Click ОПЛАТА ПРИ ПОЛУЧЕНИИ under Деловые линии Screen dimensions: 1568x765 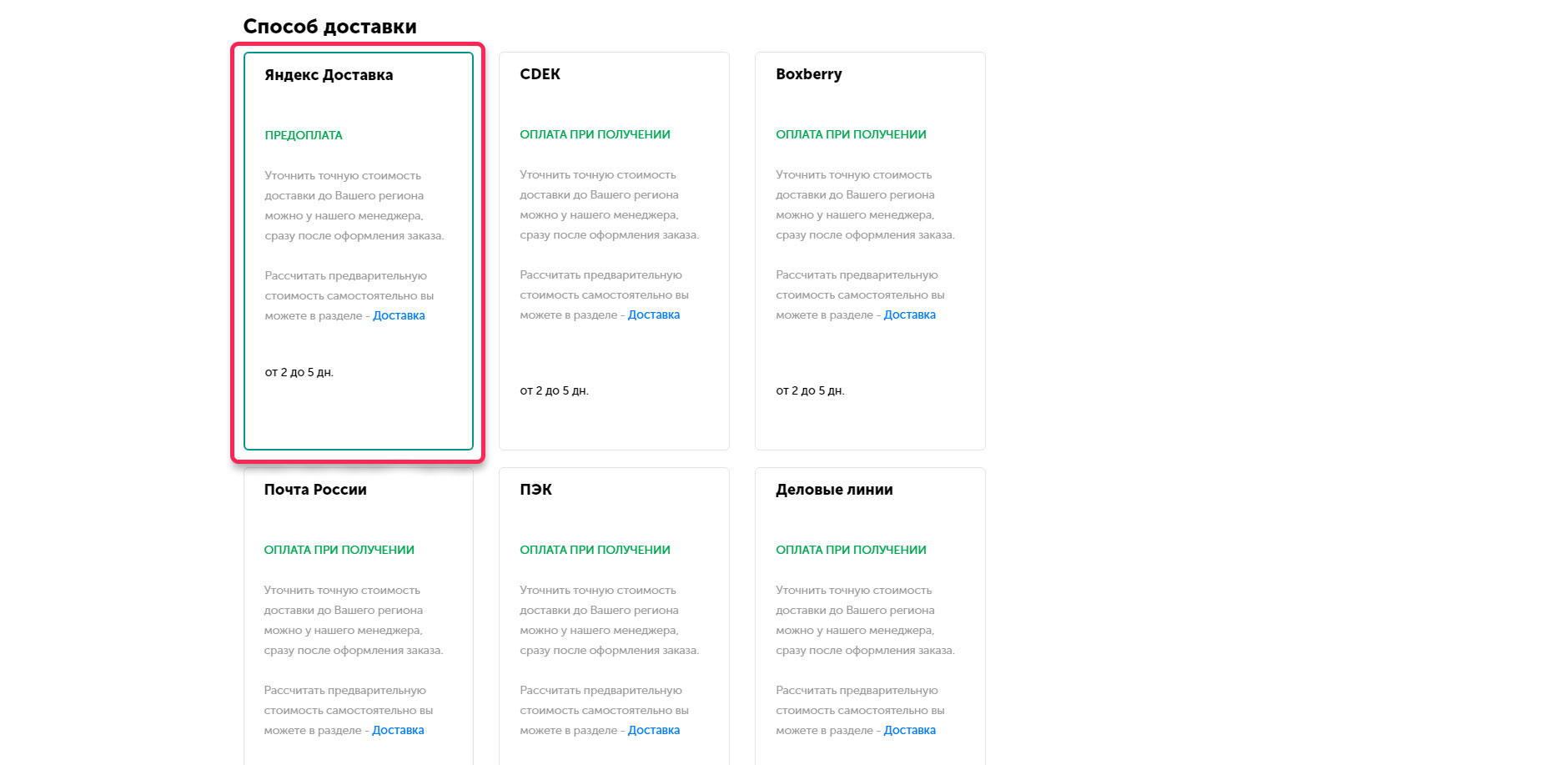tap(851, 550)
